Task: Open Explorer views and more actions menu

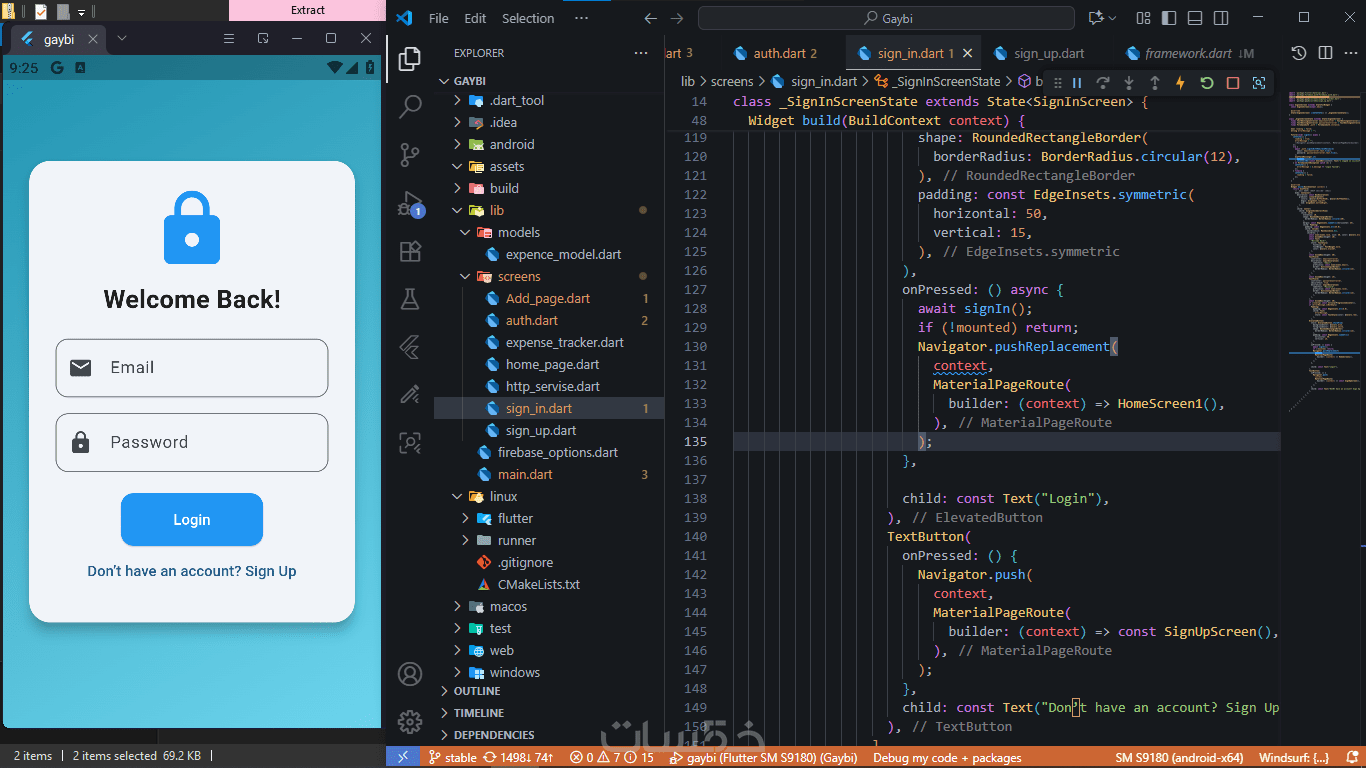Action: tap(640, 53)
